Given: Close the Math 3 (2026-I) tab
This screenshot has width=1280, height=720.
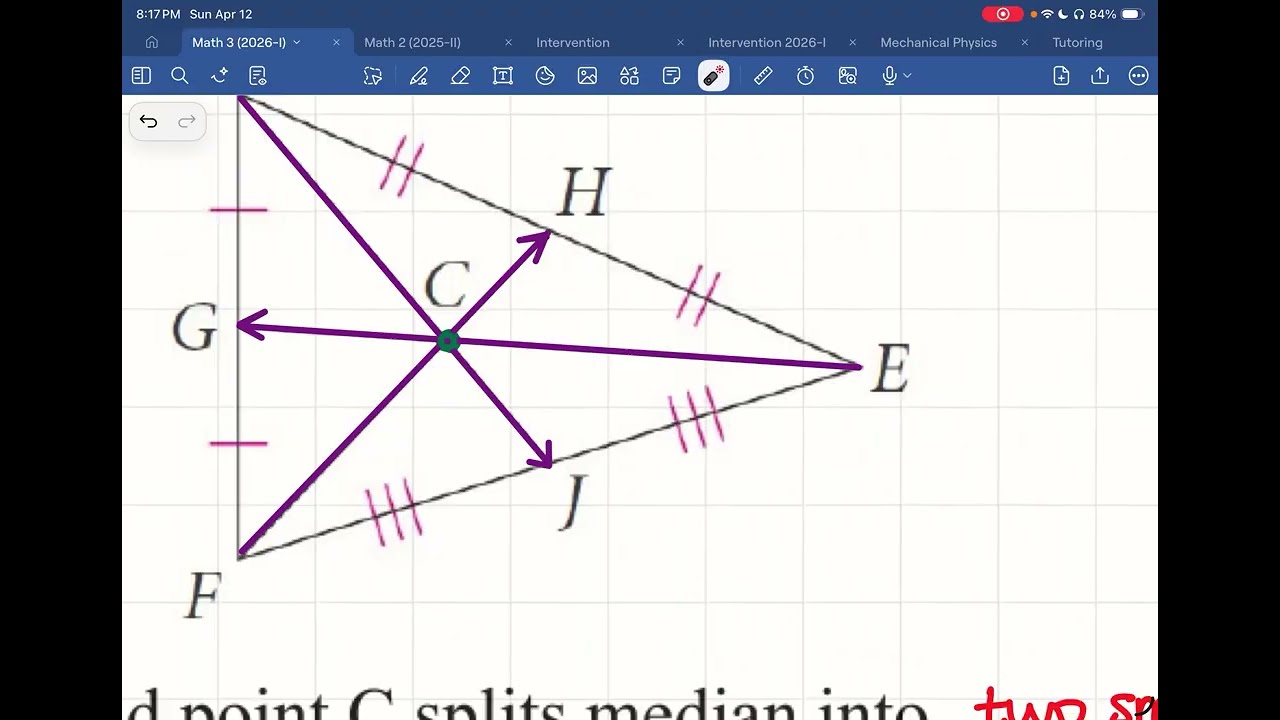Looking at the screenshot, I should (336, 42).
